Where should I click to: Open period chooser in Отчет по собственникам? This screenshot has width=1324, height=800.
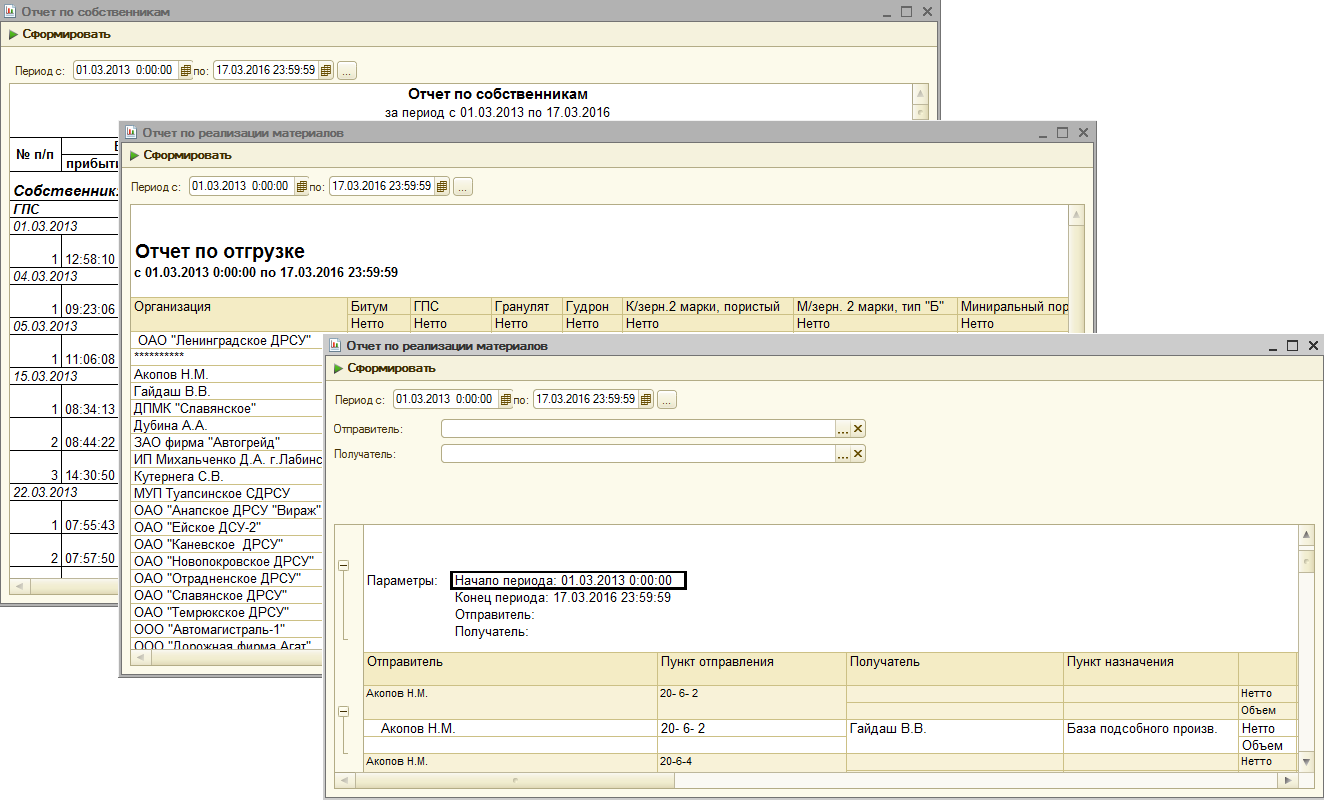[x=347, y=71]
